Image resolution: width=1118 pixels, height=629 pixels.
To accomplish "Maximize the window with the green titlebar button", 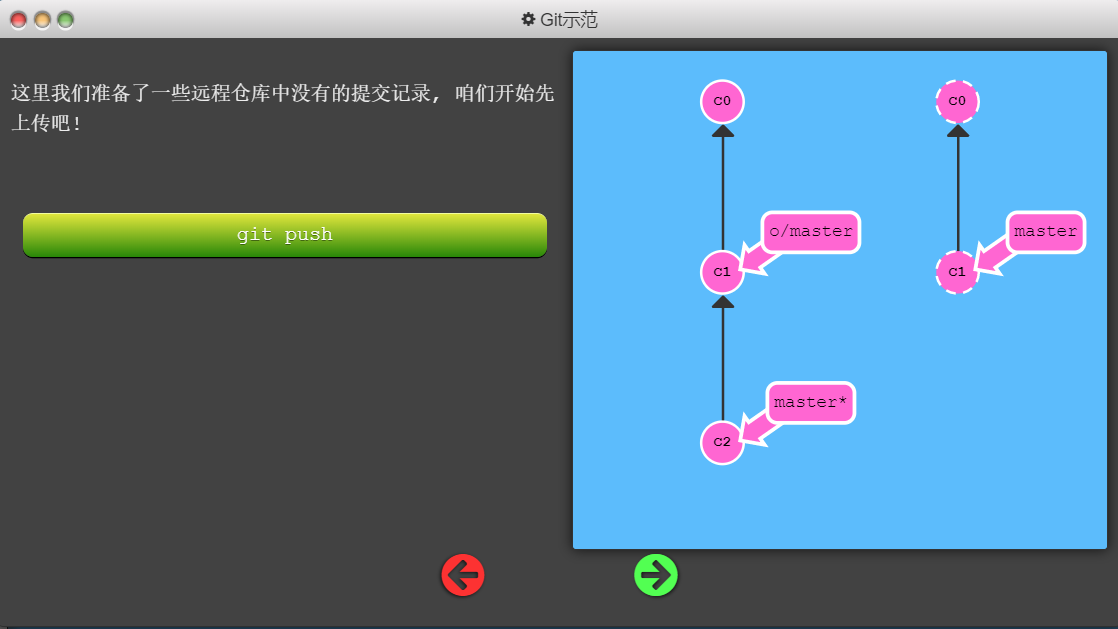I will click(x=65, y=19).
